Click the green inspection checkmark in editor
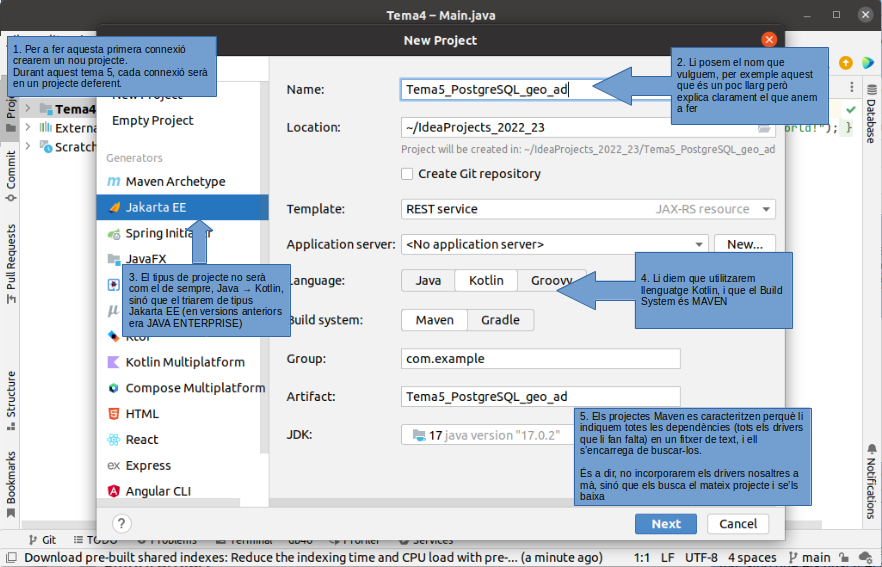This screenshot has height=567, width=882. pos(850,110)
